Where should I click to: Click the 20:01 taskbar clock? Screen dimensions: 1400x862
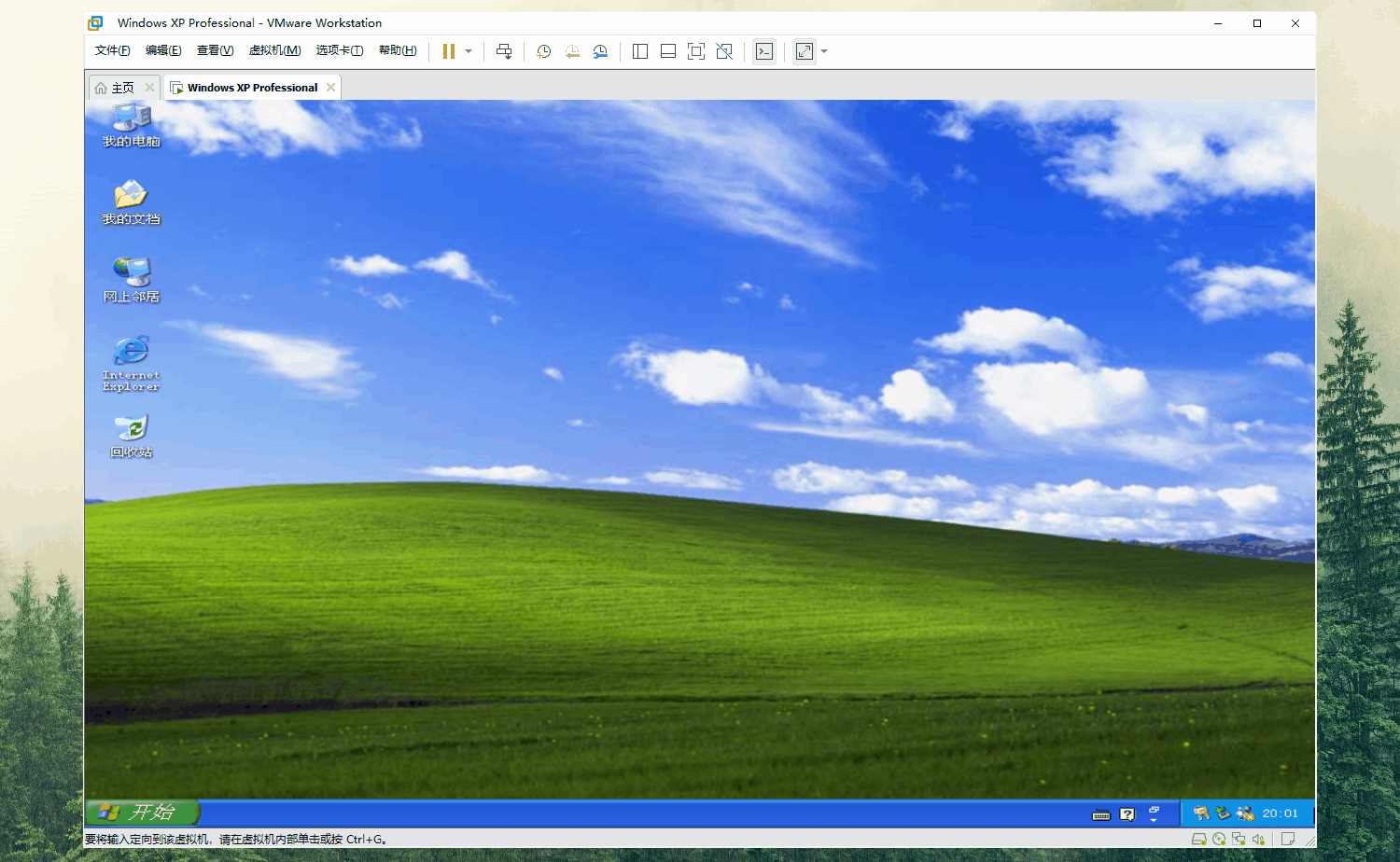point(1281,813)
